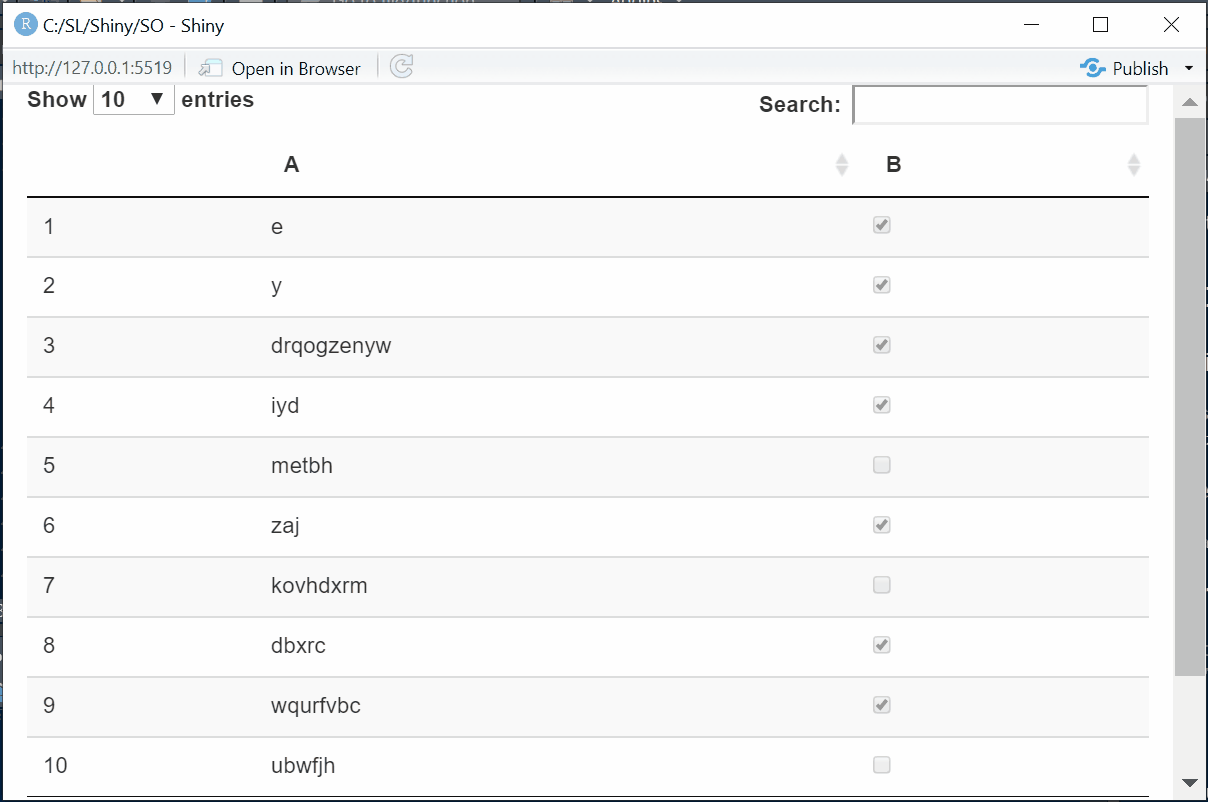Click in the Search input field
Screen dimensions: 1208x802
pyautogui.click(x=999, y=105)
